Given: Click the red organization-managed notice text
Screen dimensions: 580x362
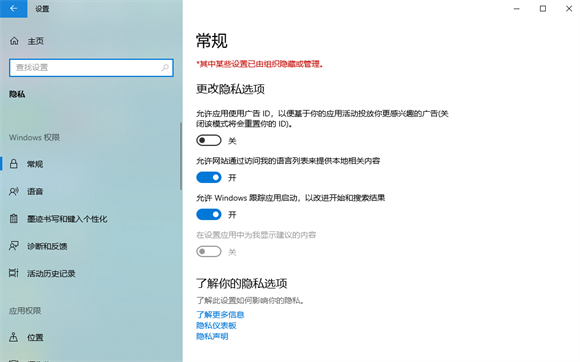Looking at the screenshot, I should pos(260,64).
